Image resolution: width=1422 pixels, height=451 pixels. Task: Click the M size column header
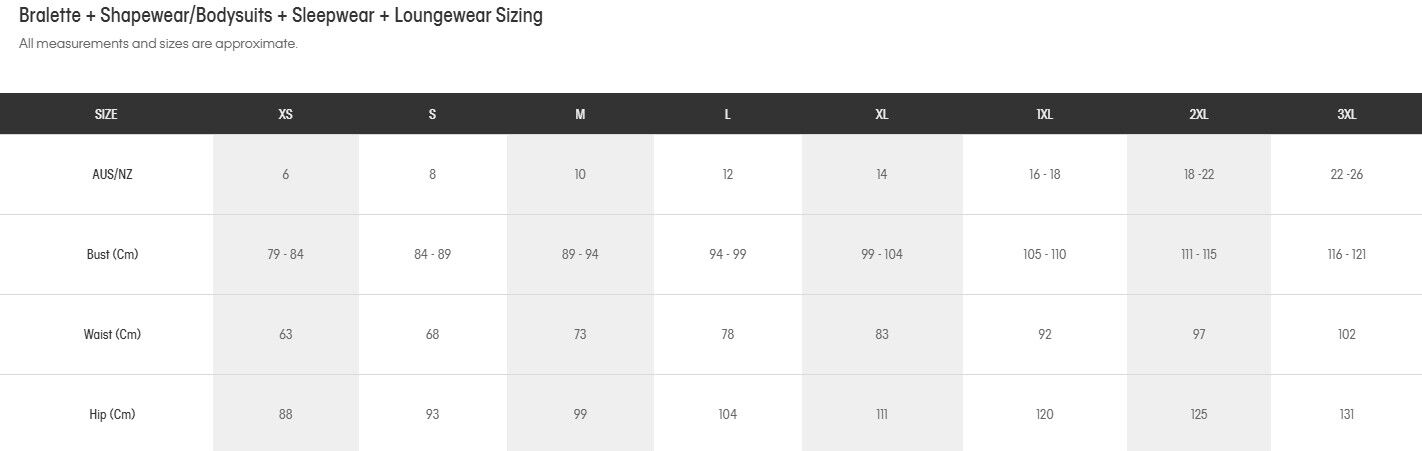tap(580, 114)
